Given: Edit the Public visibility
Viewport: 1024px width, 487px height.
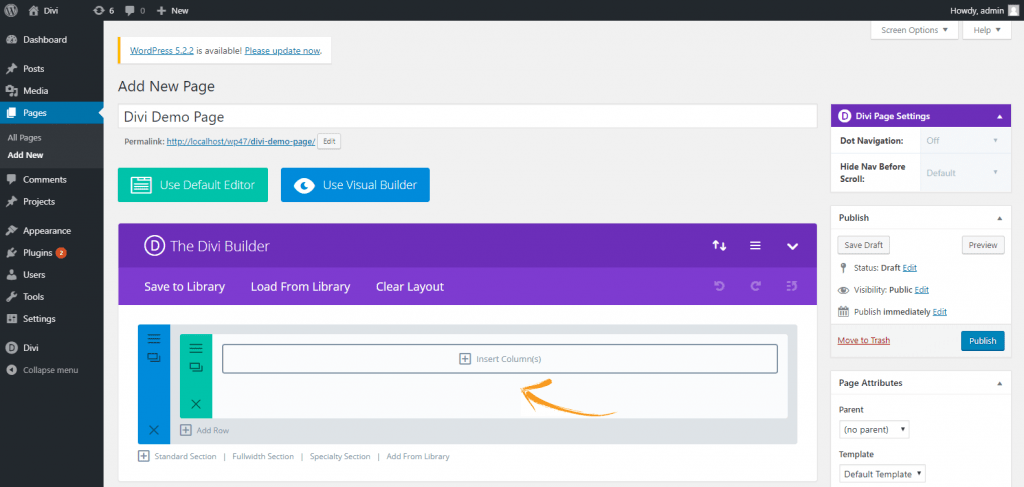Looking at the screenshot, I should [921, 290].
